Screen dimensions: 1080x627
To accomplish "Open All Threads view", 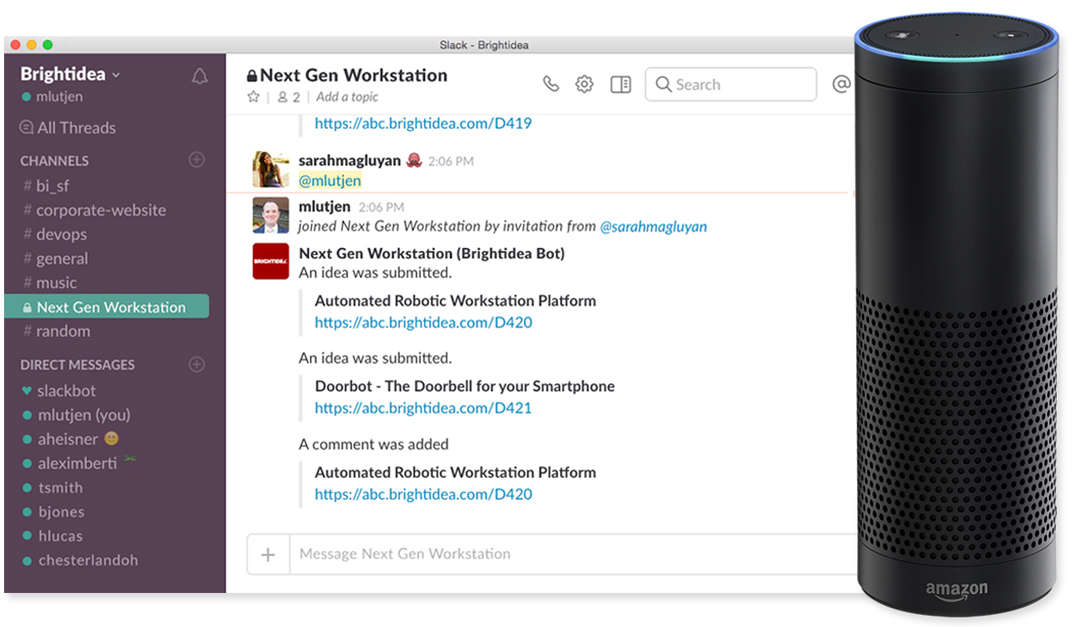I will pyautogui.click(x=68, y=127).
